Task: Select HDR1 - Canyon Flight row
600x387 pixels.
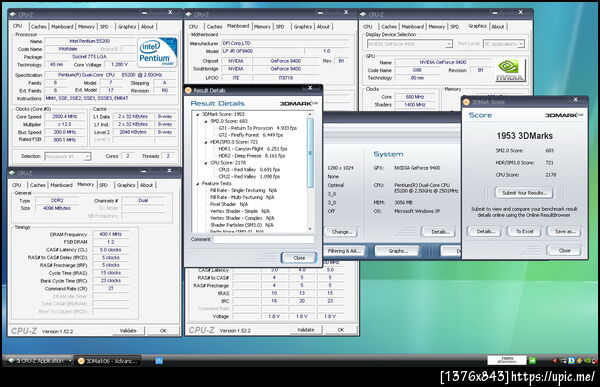Action: 253,149
